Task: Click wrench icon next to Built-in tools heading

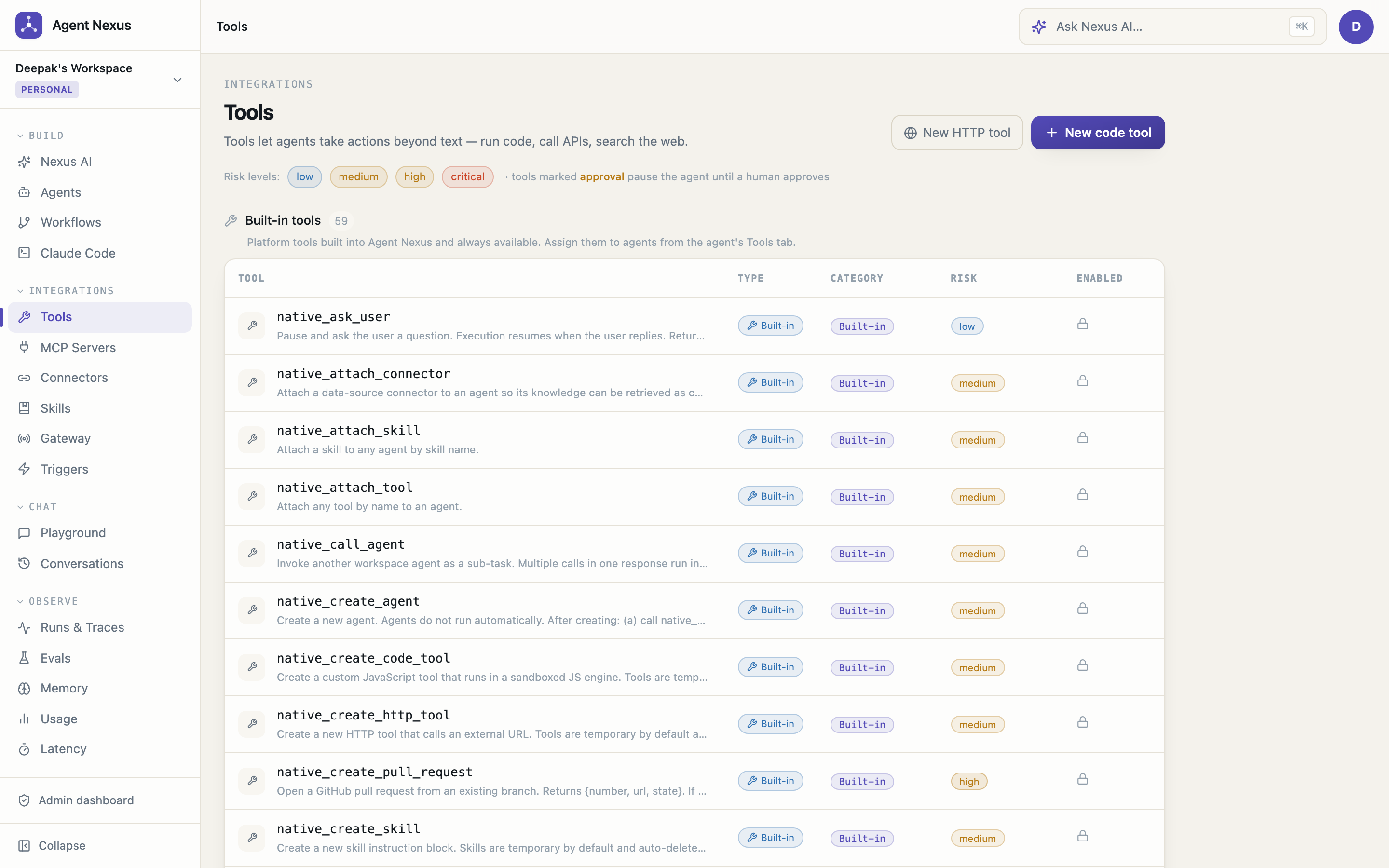Action: [x=231, y=220]
